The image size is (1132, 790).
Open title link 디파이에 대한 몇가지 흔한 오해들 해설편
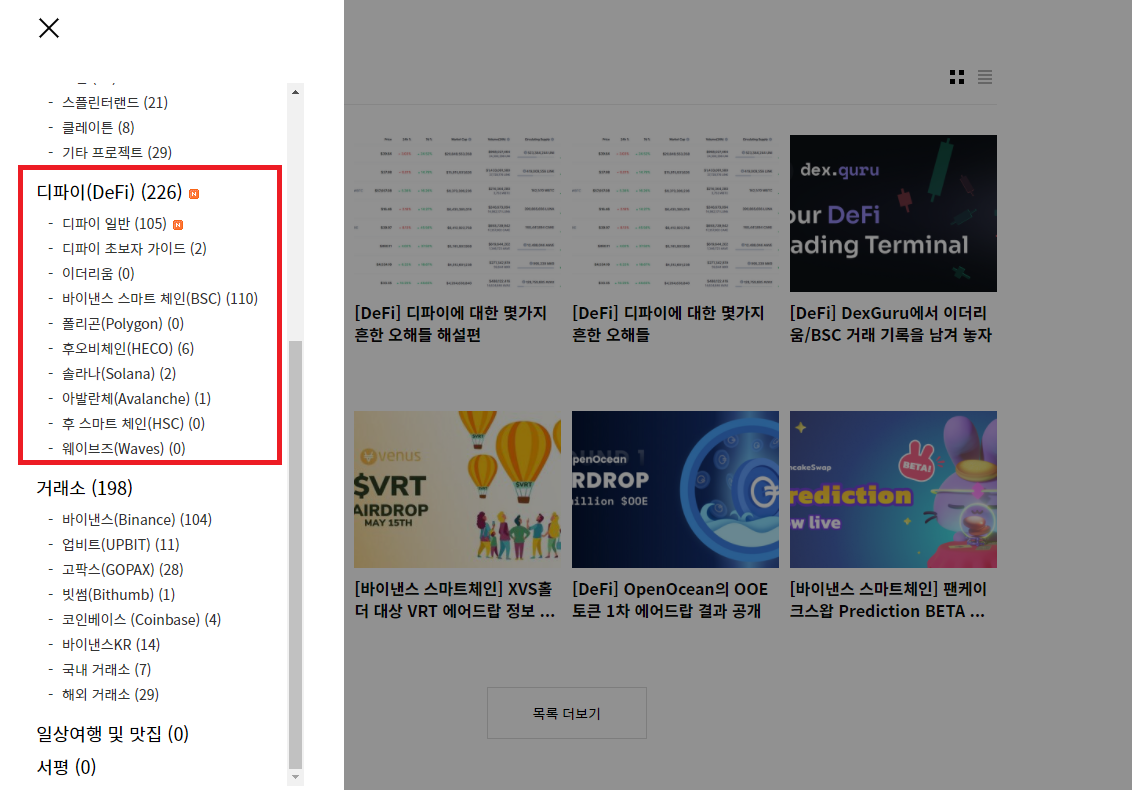click(451, 324)
